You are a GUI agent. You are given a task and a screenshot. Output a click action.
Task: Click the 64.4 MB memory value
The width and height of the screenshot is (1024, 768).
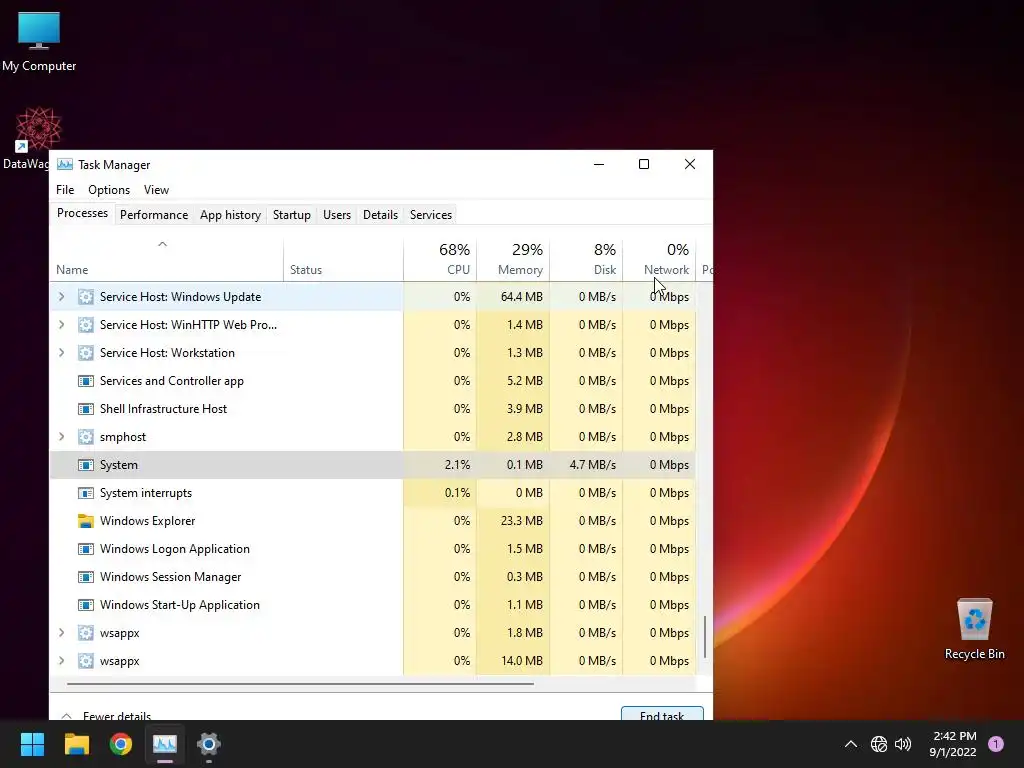click(522, 296)
